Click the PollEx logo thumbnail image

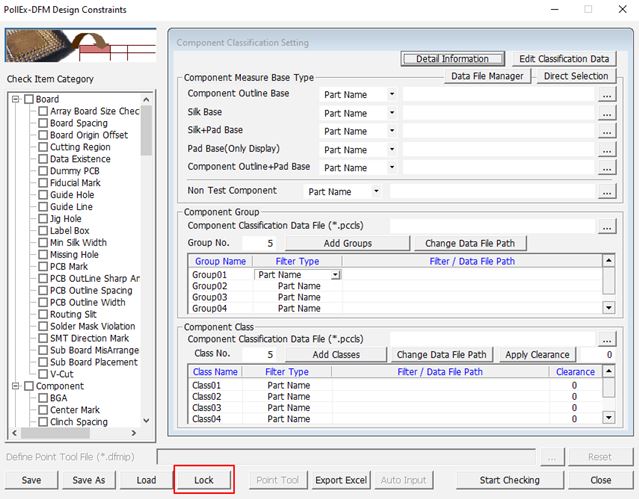click(x=81, y=46)
